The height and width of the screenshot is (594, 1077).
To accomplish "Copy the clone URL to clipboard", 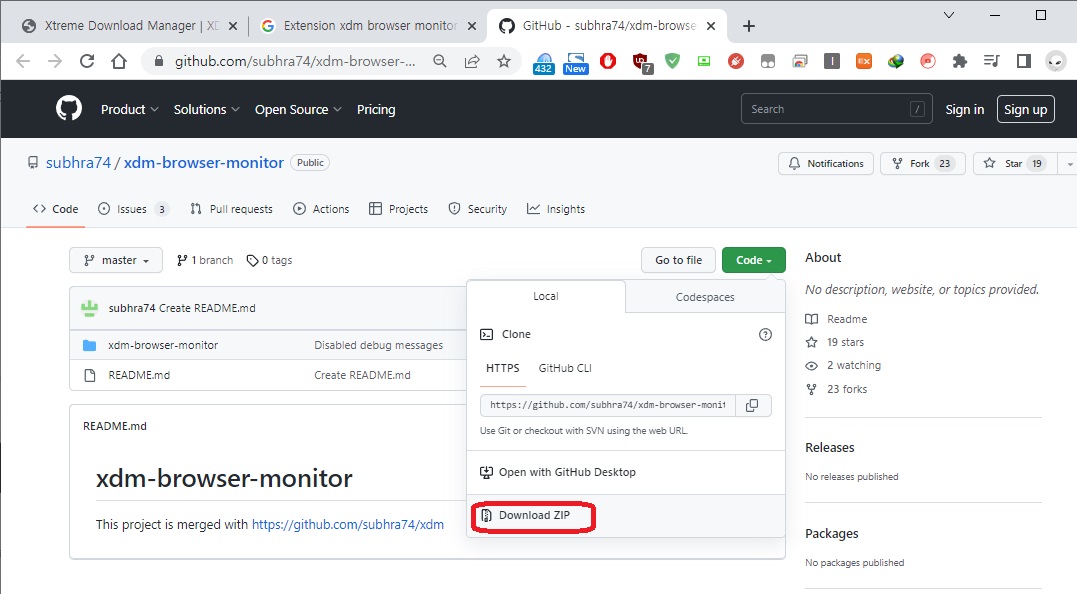I will pyautogui.click(x=752, y=405).
